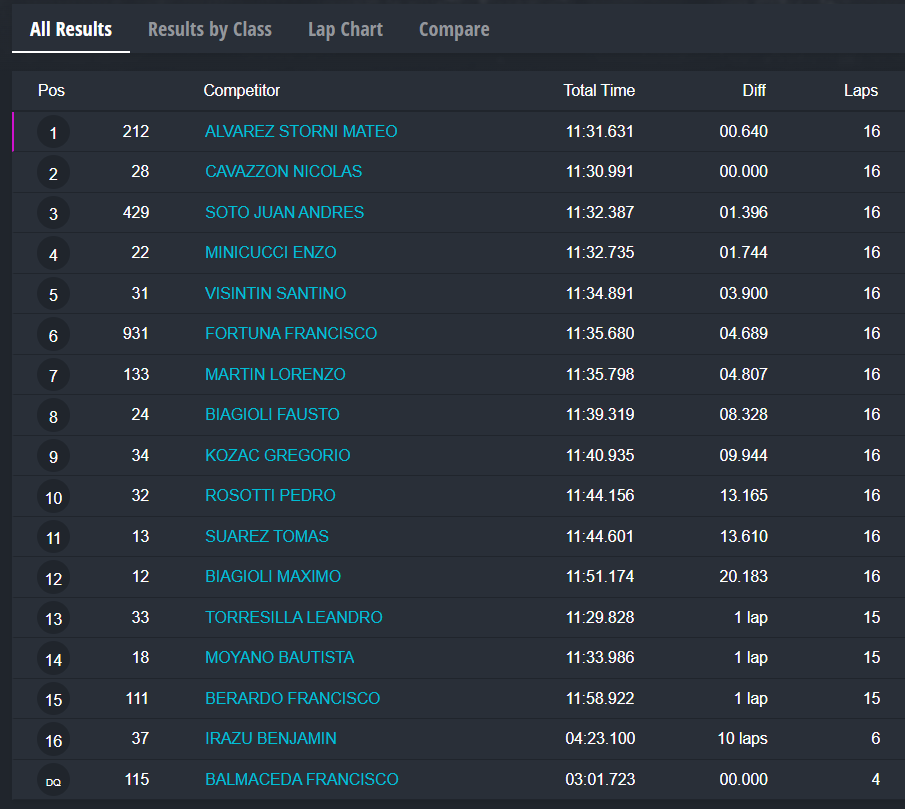Click the Laps column header
The width and height of the screenshot is (905, 809).
860,90
